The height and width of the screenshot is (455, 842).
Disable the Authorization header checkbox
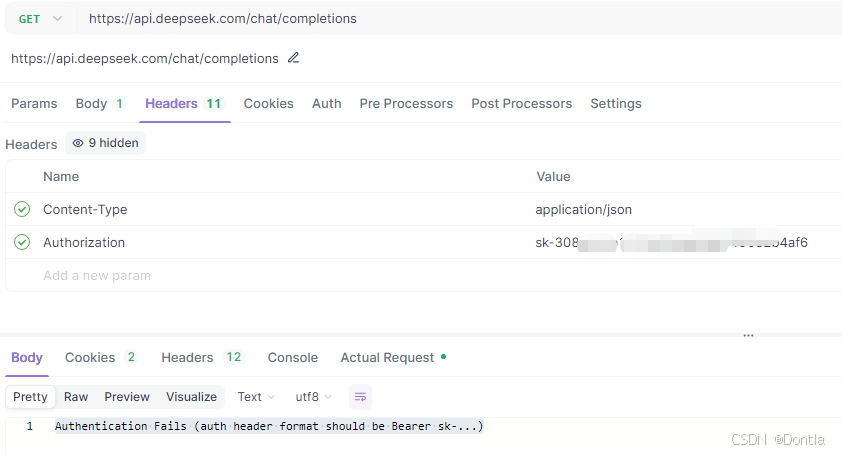[x=22, y=242]
